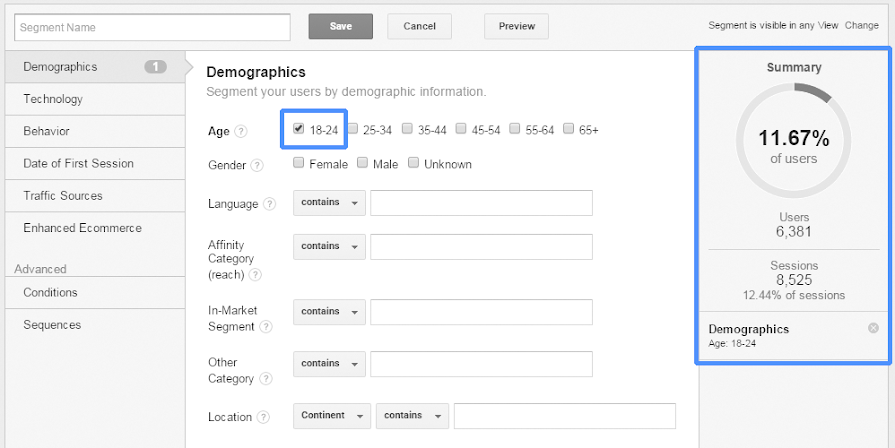Remove the Demographics filter from Summary
Viewport: 895px width, 448px height.
click(873, 328)
